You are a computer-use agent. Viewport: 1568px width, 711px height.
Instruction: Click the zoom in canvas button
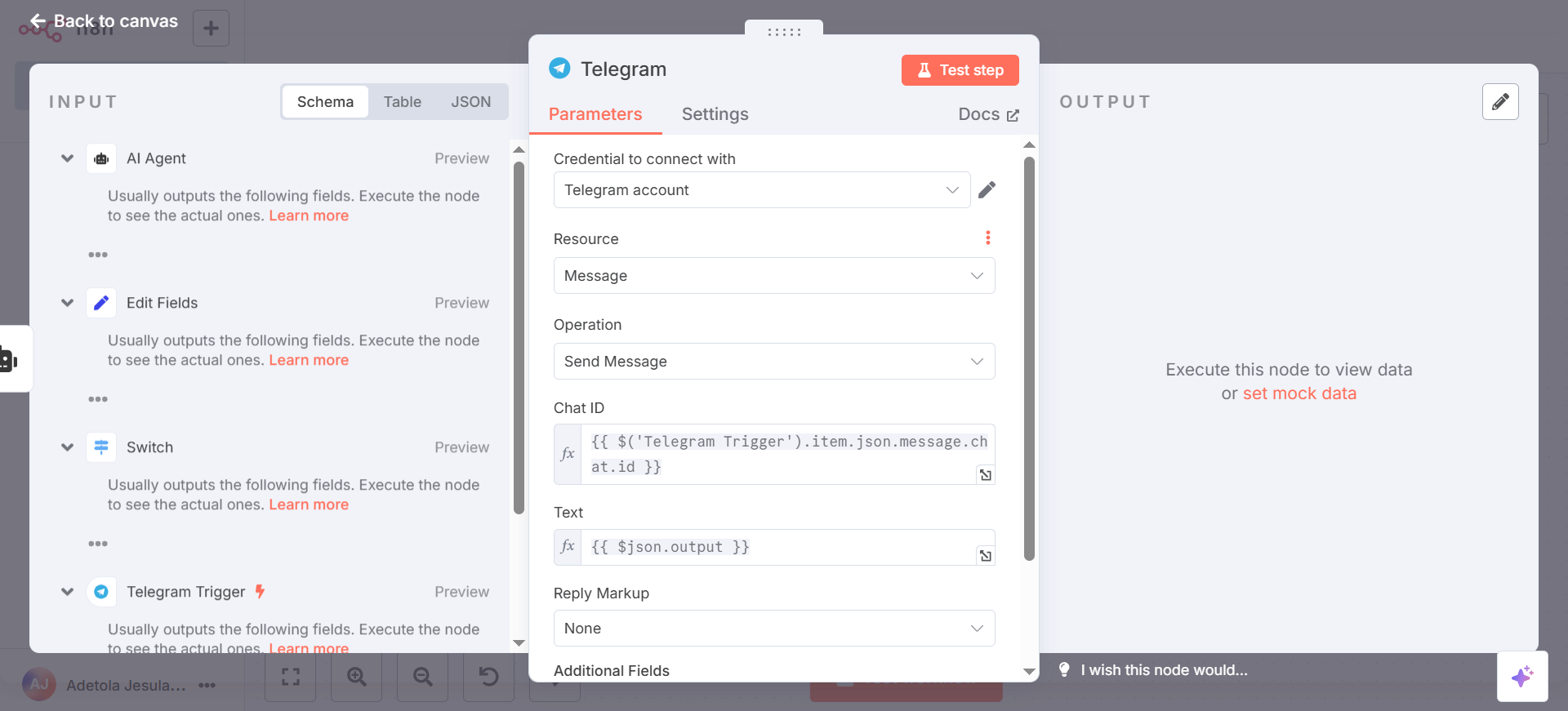(x=356, y=676)
